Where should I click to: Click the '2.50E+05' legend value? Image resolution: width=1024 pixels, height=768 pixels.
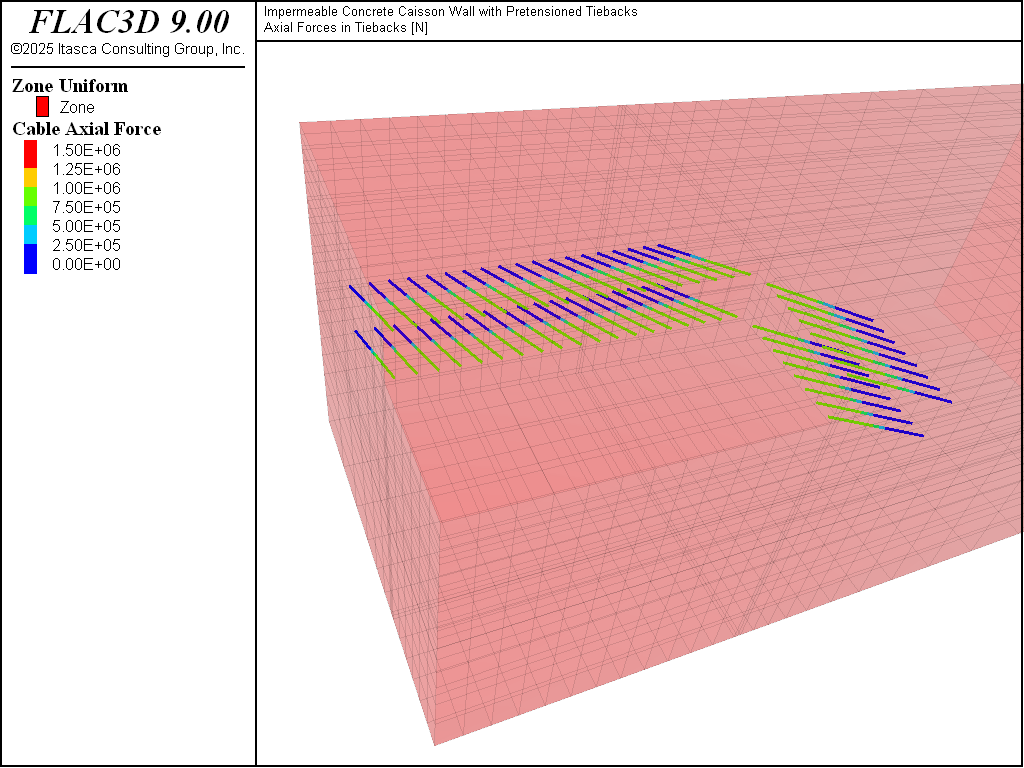click(x=86, y=245)
